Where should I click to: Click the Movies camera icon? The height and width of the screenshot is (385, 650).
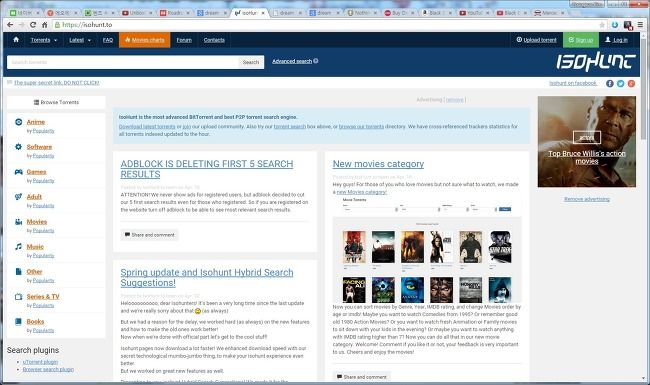(18, 222)
